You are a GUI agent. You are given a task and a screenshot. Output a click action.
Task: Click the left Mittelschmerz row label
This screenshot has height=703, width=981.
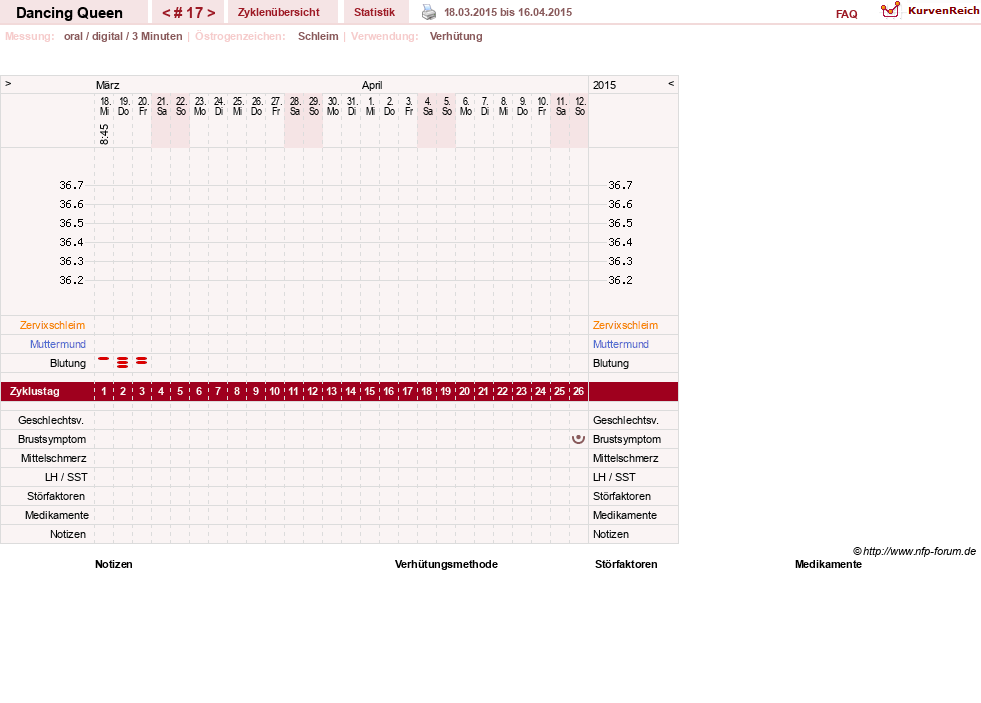point(54,458)
